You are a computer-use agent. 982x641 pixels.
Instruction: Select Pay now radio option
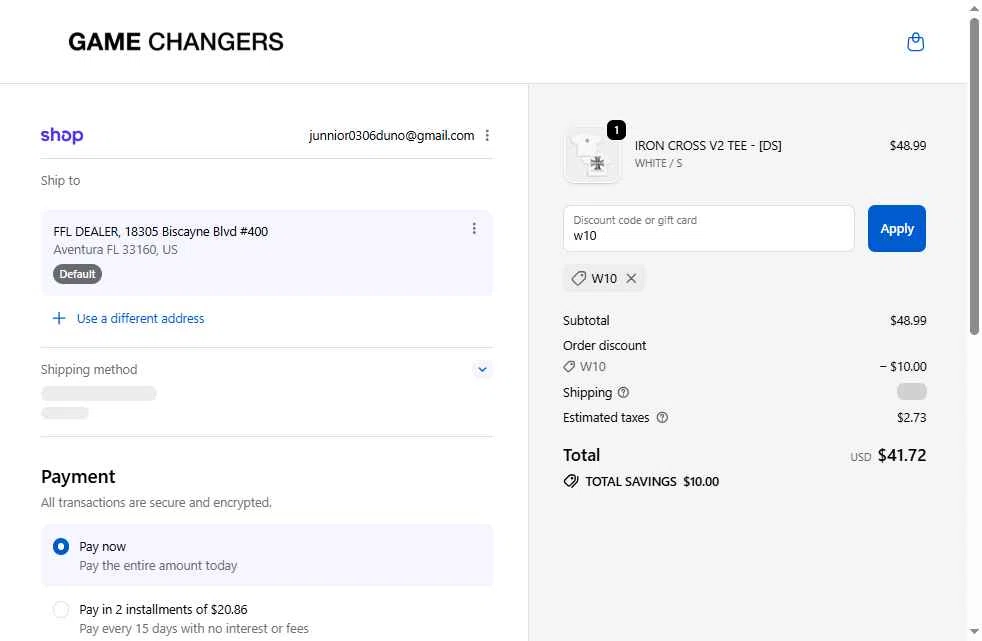(x=61, y=546)
